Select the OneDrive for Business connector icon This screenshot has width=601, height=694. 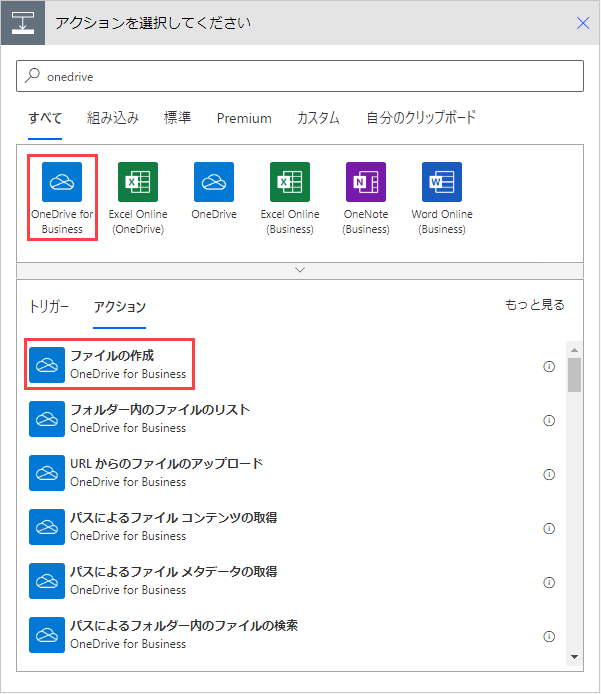62,182
